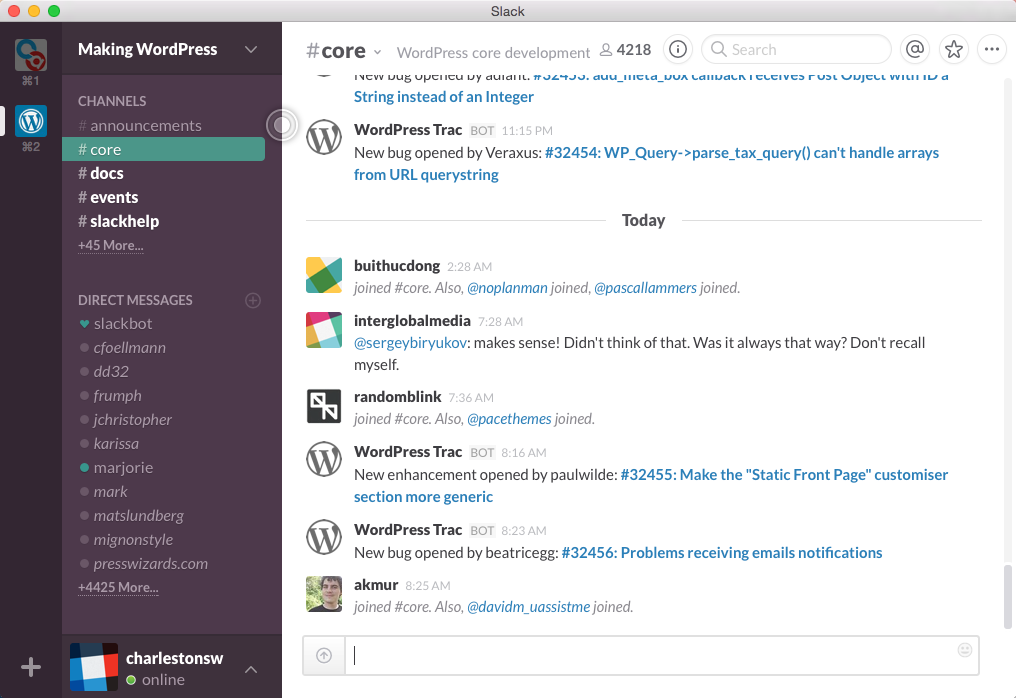Click the message input field

pos(650,655)
